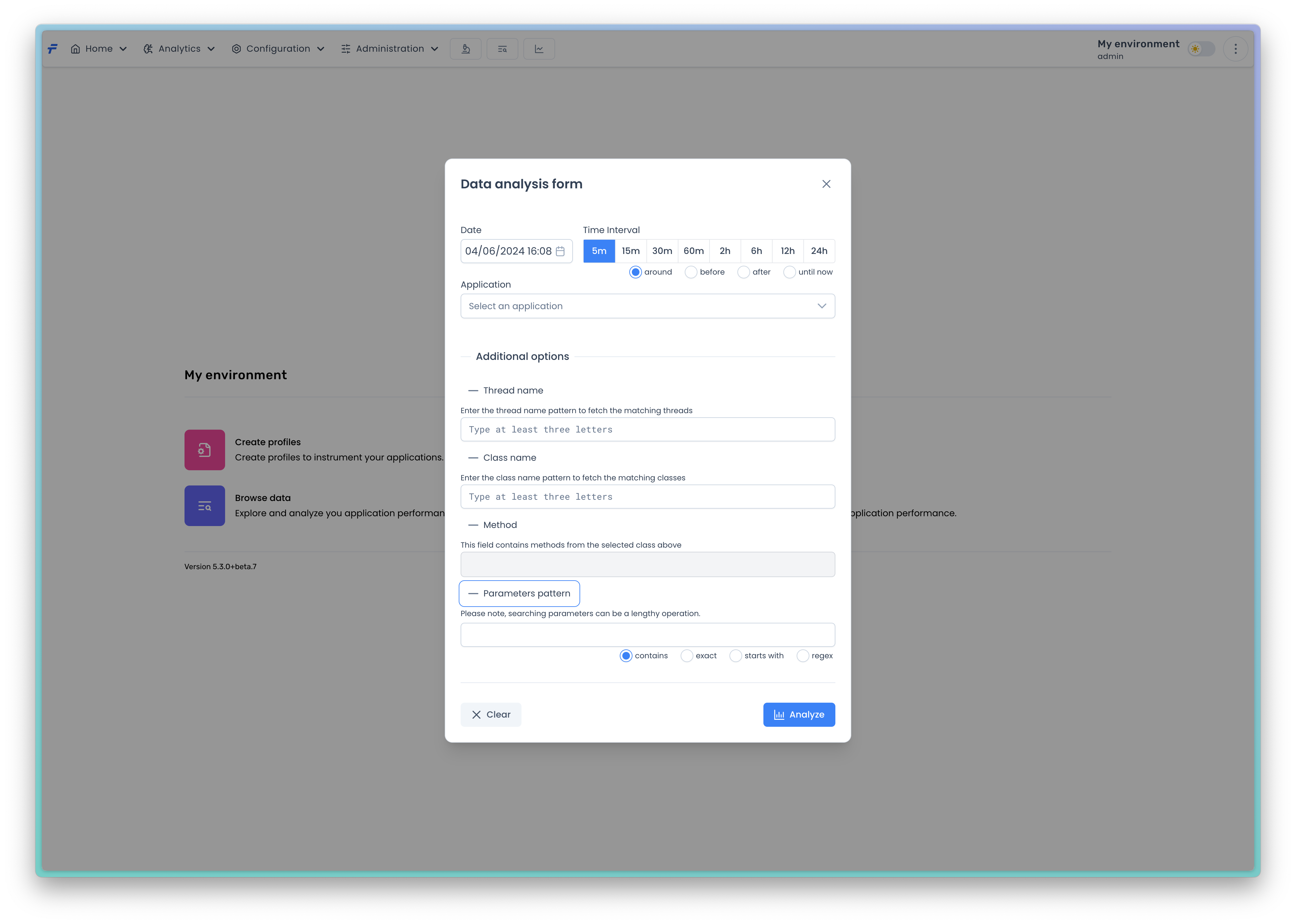Click the app logo in the navbar
Screen dimensions: 1296x924
(x=52, y=49)
